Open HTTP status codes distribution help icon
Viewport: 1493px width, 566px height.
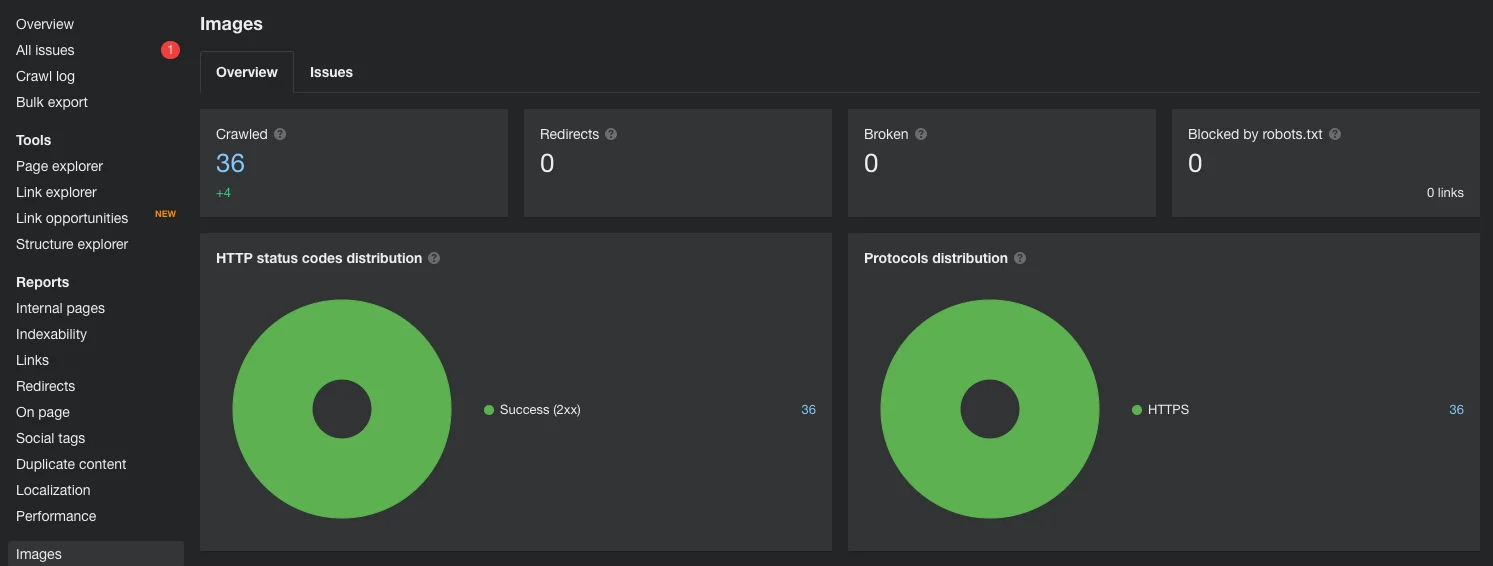(x=434, y=258)
